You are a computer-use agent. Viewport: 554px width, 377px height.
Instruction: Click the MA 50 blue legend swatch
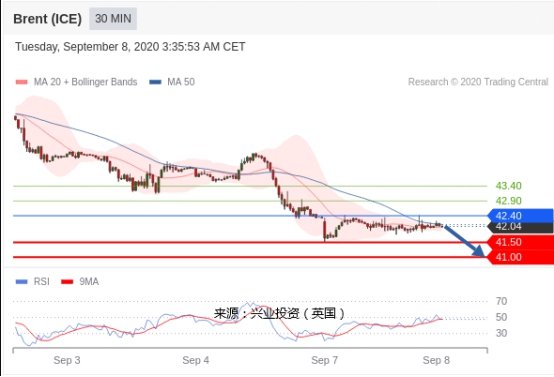pos(155,82)
